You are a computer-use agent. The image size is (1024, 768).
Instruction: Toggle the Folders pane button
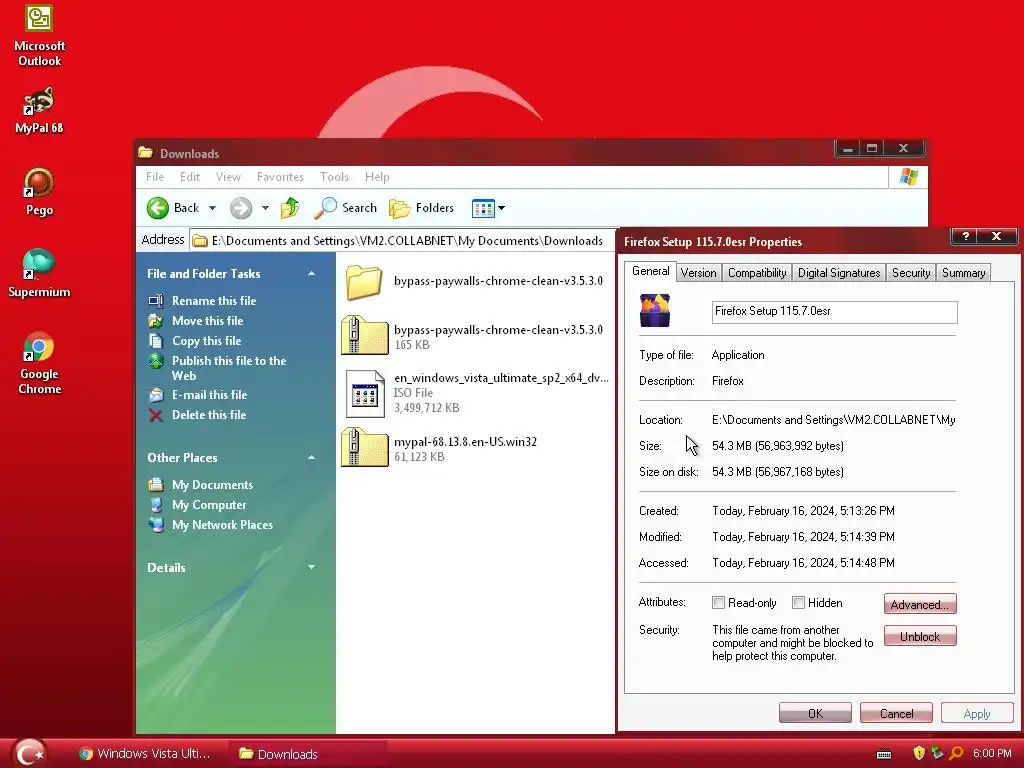421,208
